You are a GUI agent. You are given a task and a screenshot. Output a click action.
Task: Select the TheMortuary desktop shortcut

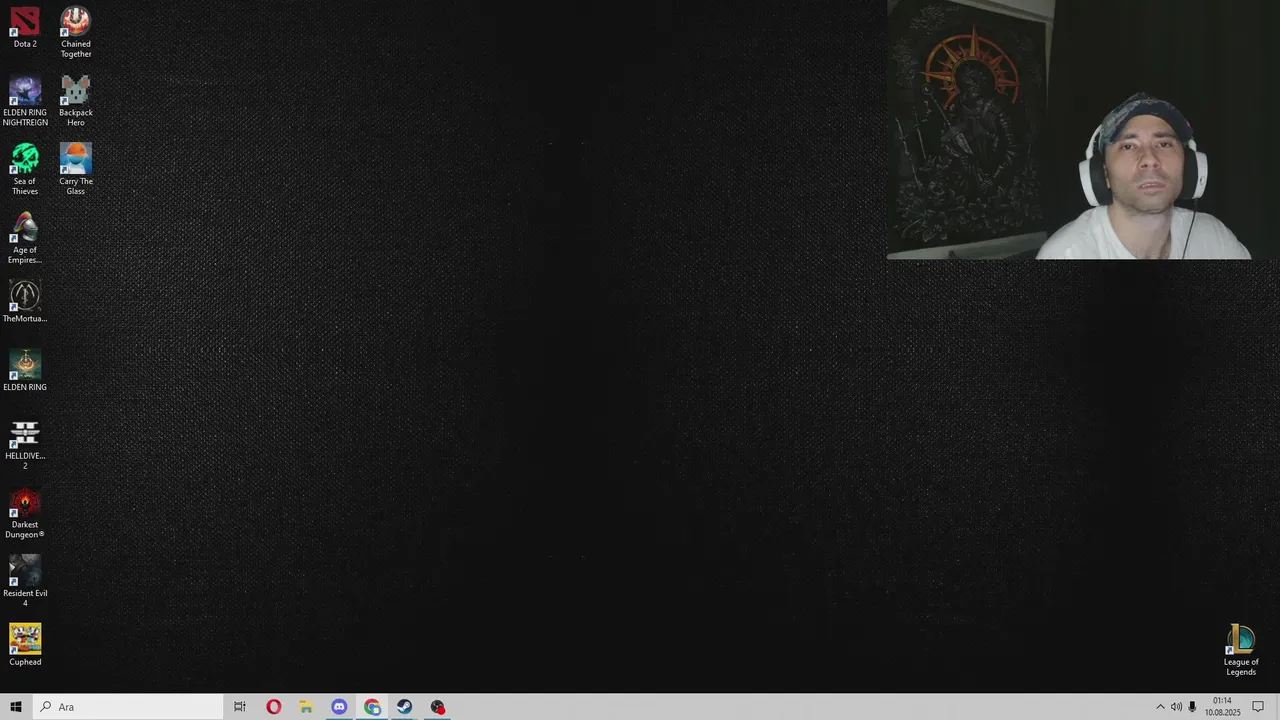(25, 301)
